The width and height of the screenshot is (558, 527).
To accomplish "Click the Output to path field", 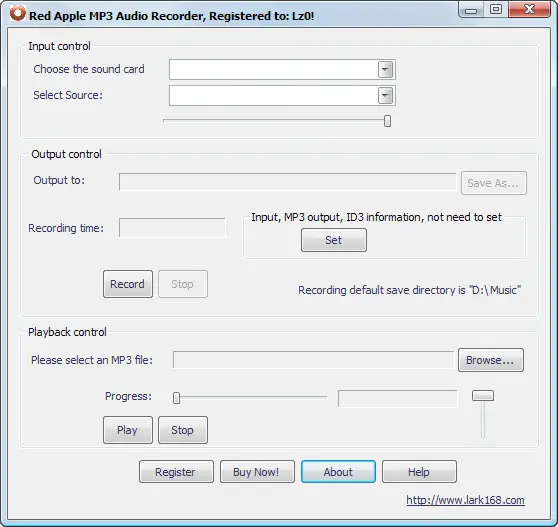I will pyautogui.click(x=288, y=182).
